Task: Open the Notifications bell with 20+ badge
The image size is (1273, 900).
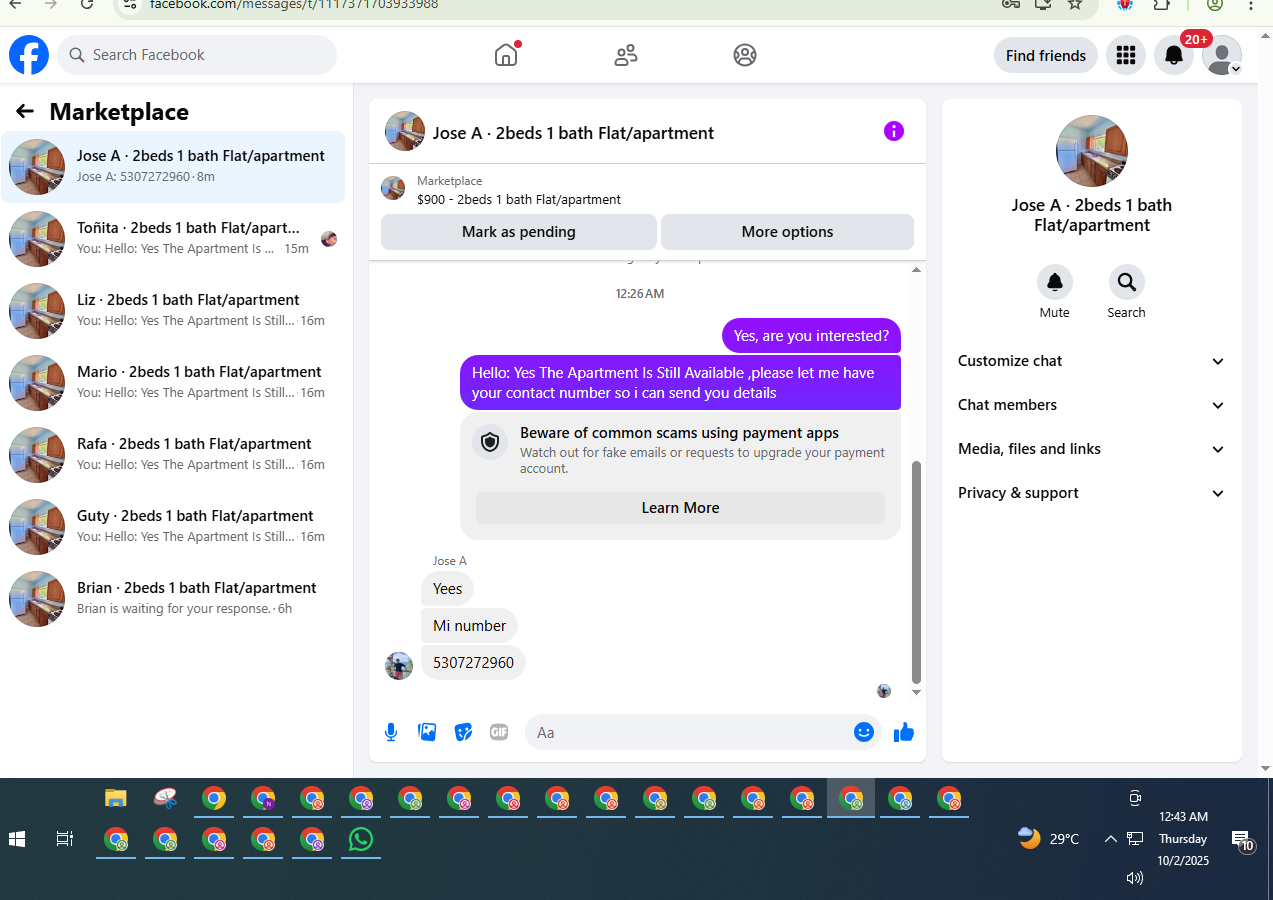Action: point(1174,55)
